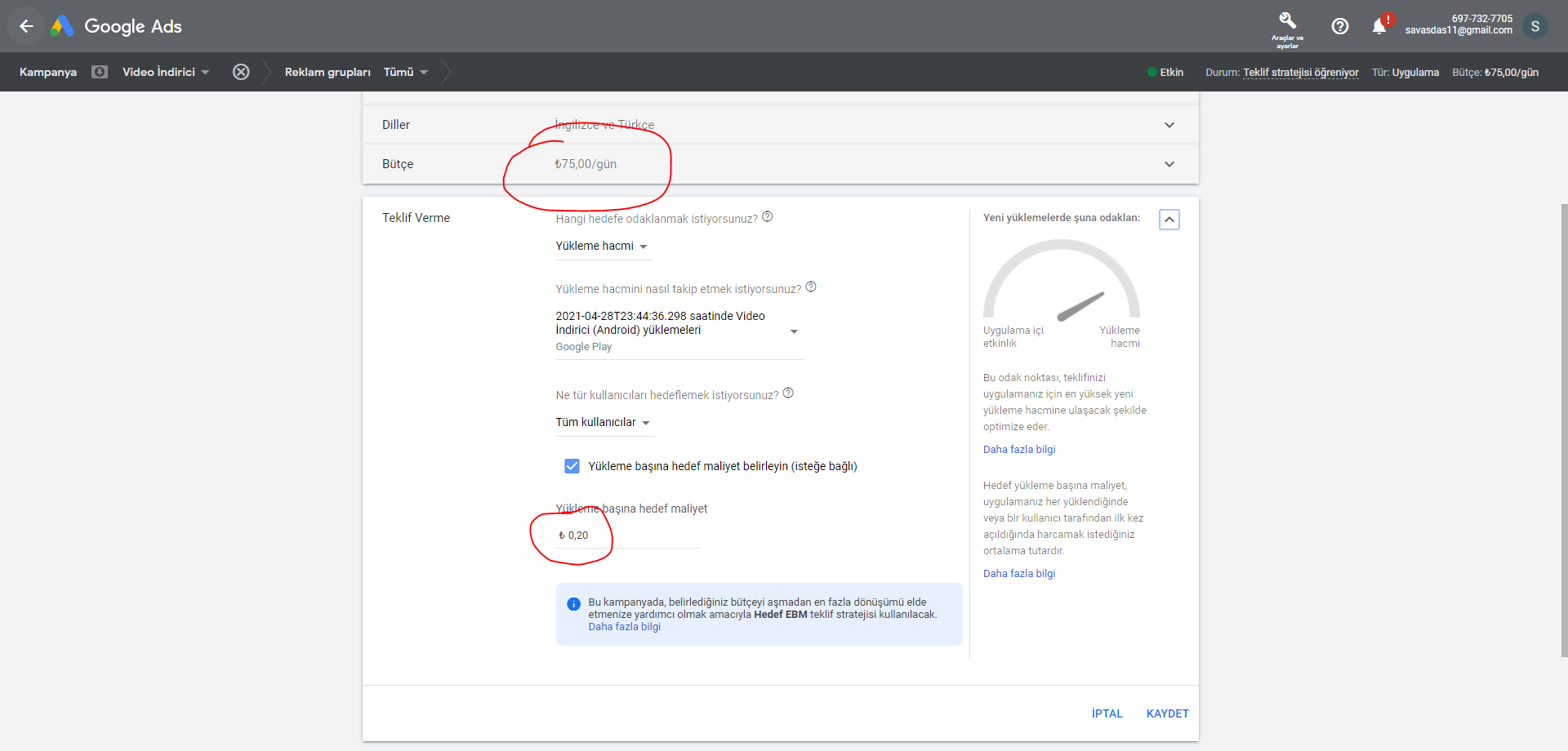Open Tools and settings wrench icon

tap(1288, 21)
